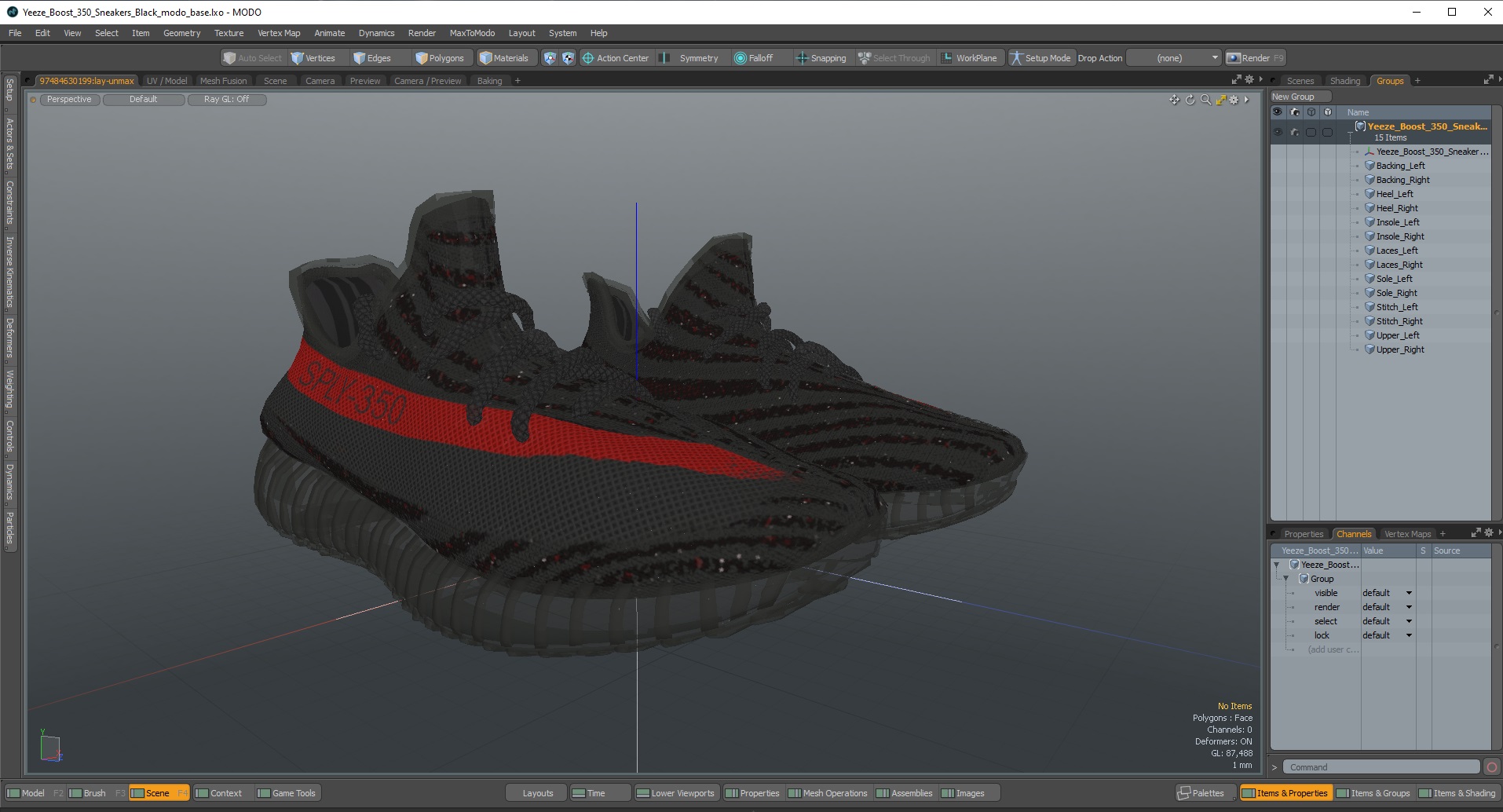Viewport: 1503px width, 812px height.
Task: Click the axis gizmo in the viewport corner
Action: pos(50,747)
